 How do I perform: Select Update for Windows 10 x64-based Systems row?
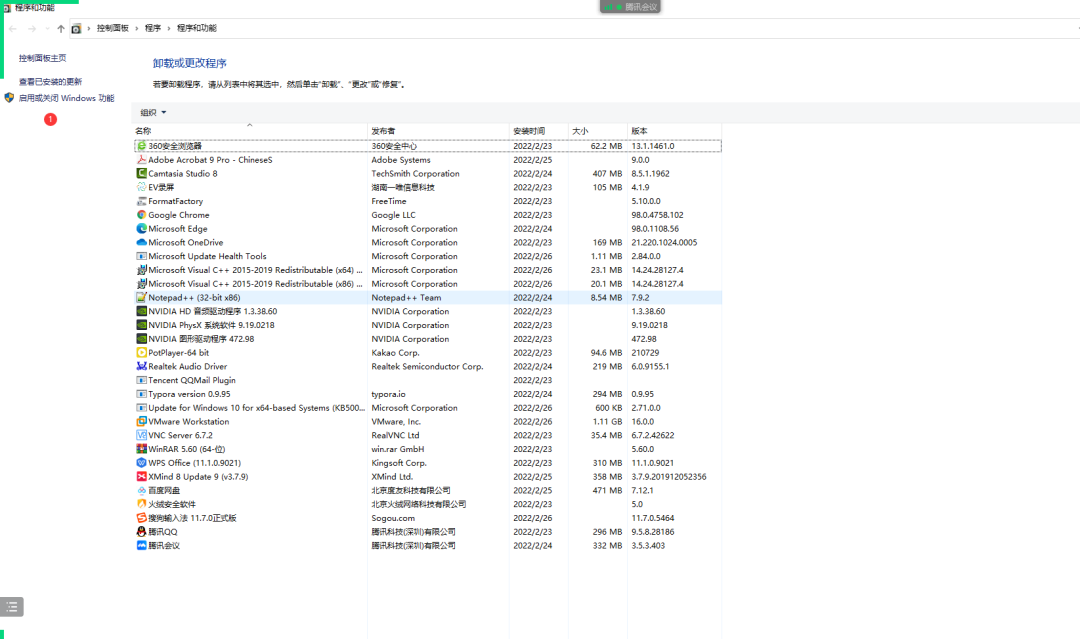tap(428, 408)
